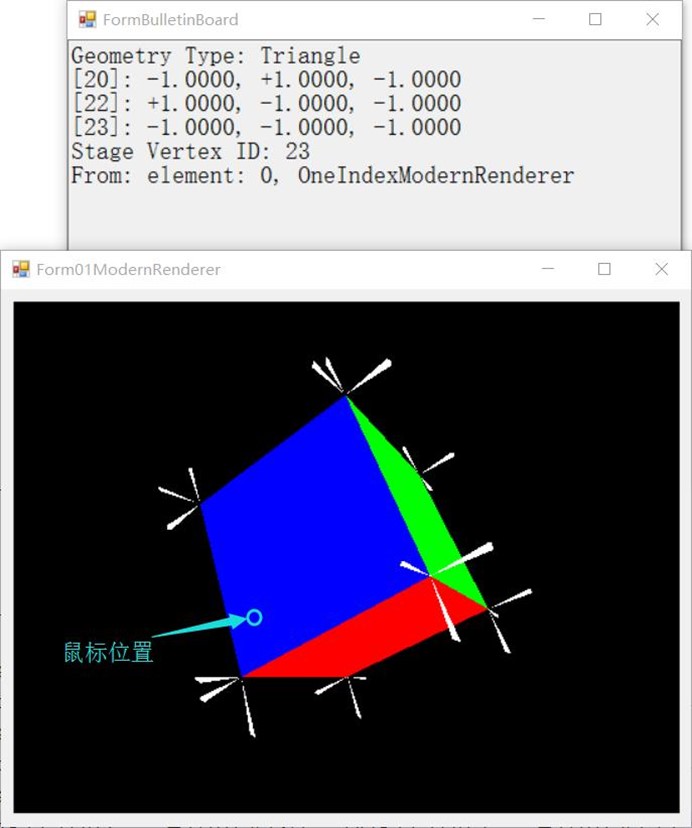692x828 pixels.
Task: Click the FormBulletinBoard window app icon
Action: tap(87, 20)
